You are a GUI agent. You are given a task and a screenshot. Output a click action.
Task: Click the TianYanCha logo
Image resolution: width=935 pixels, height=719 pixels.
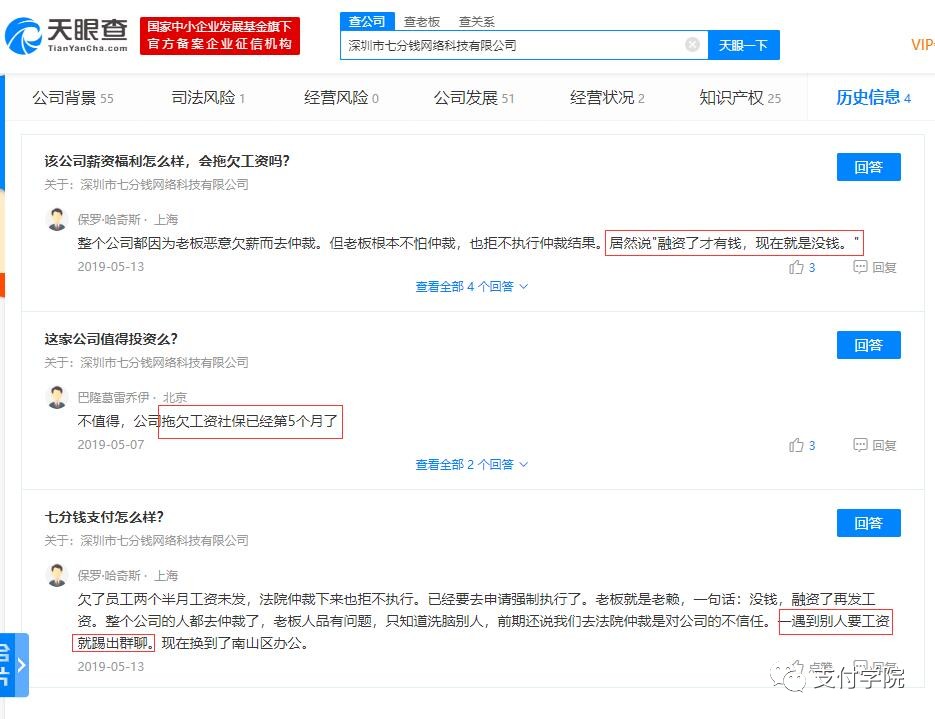(x=67, y=36)
